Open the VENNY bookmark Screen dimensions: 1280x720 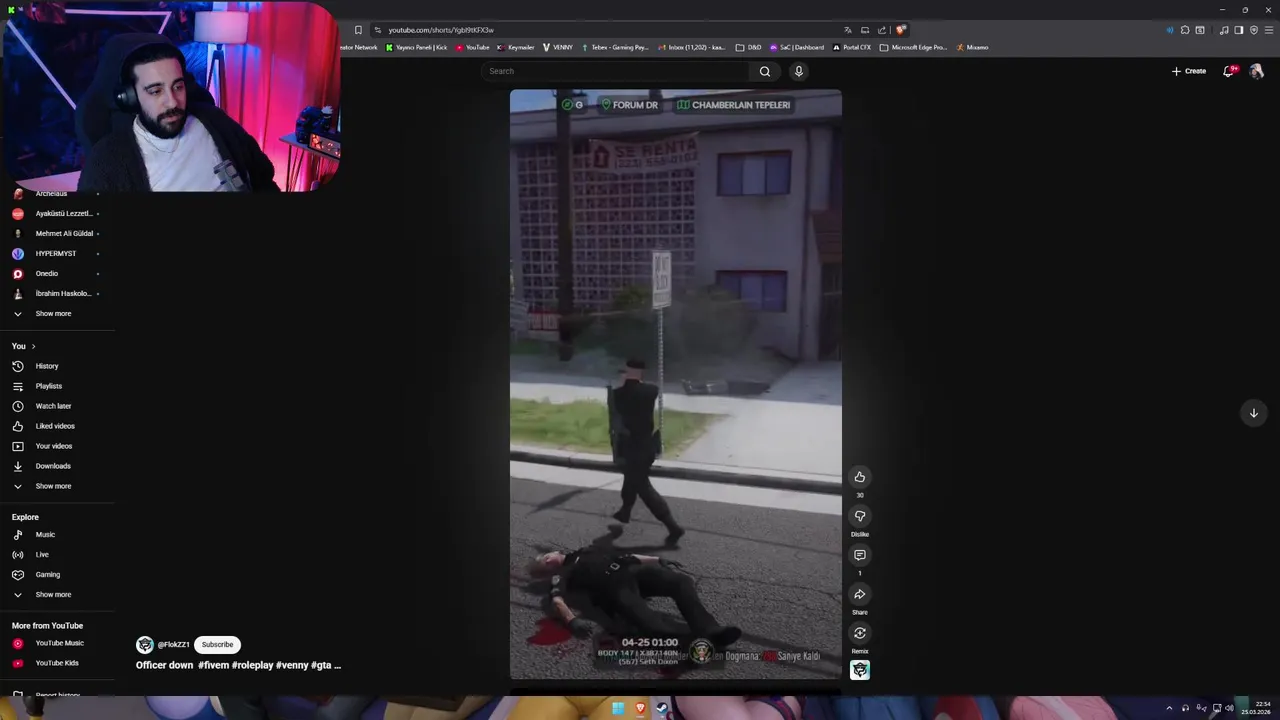tap(558, 47)
